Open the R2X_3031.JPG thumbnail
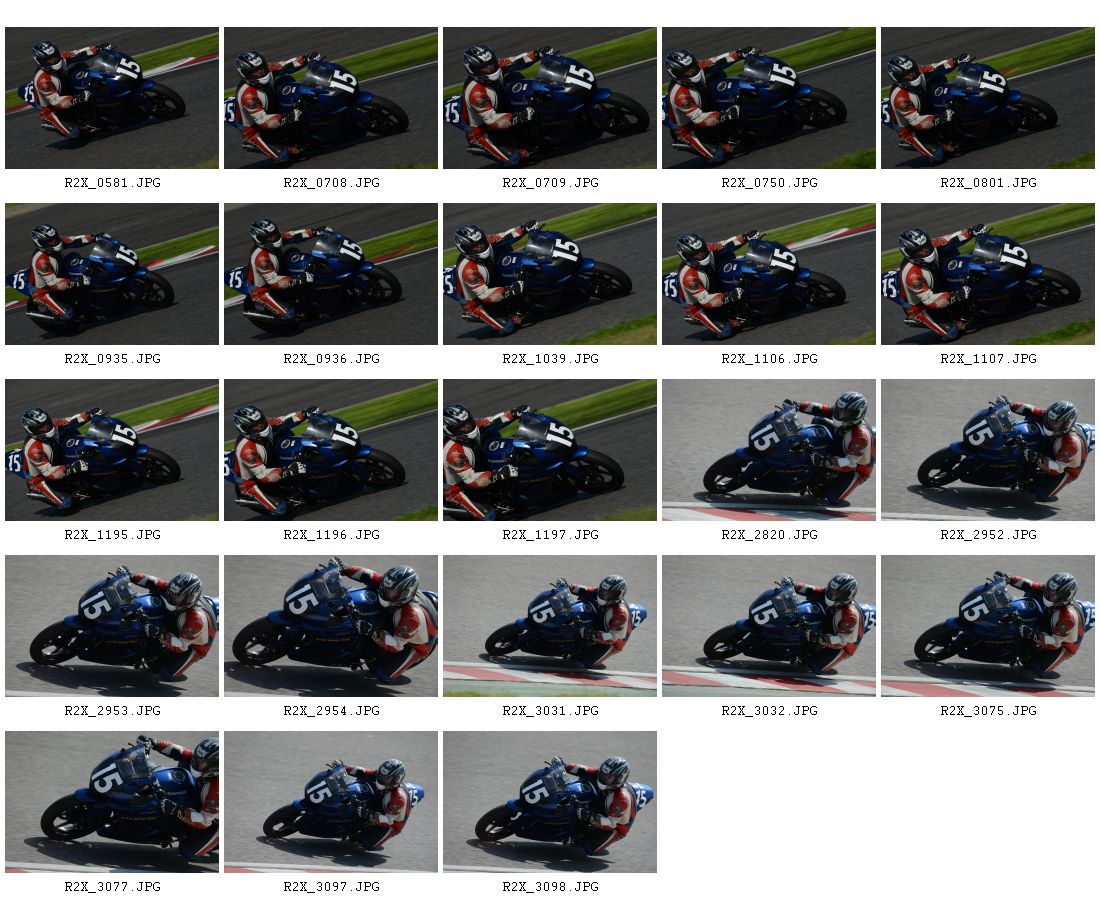Screen dimensions: 1100x900 (550, 626)
